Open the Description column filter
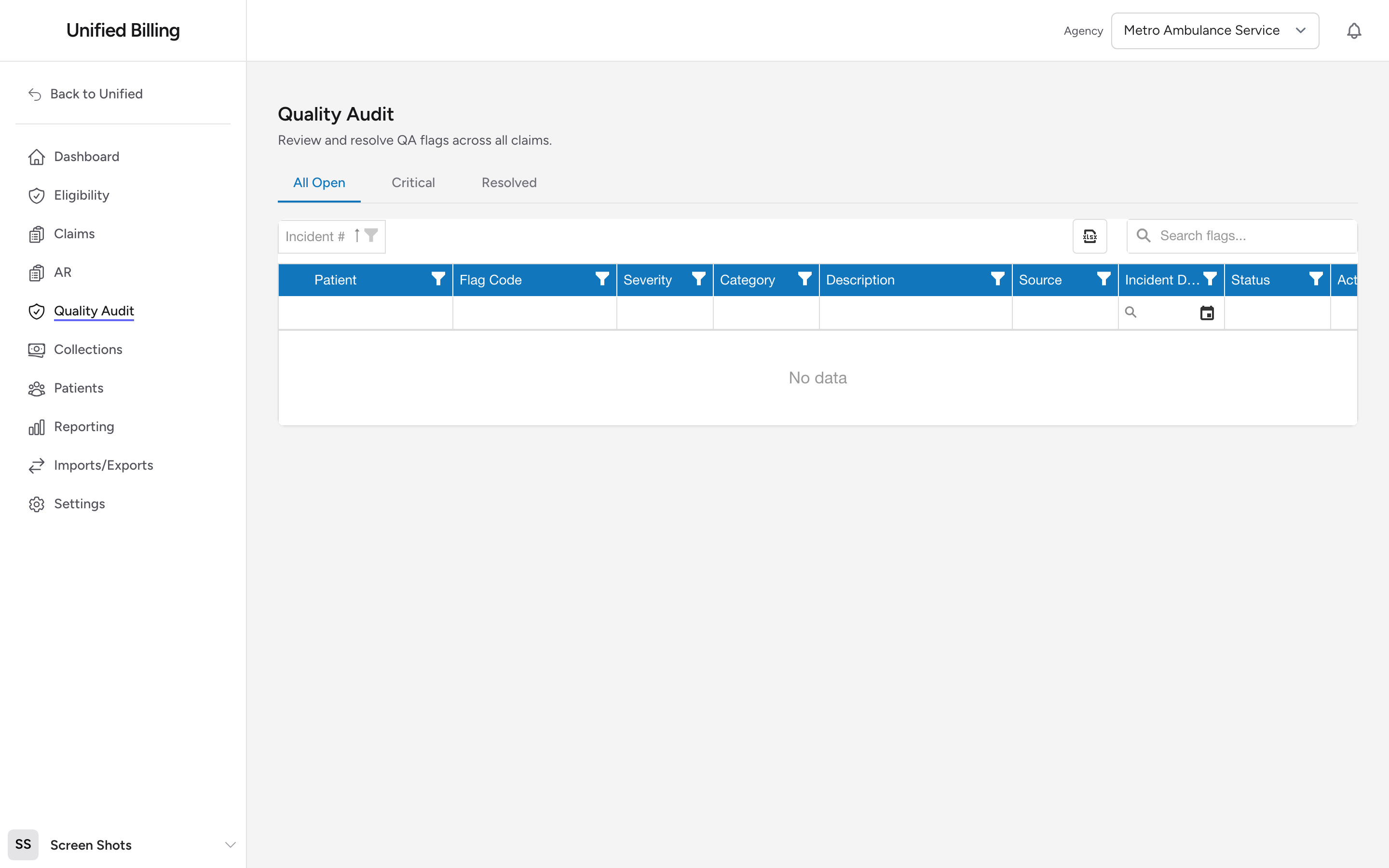Image resolution: width=1389 pixels, height=868 pixels. click(x=997, y=279)
